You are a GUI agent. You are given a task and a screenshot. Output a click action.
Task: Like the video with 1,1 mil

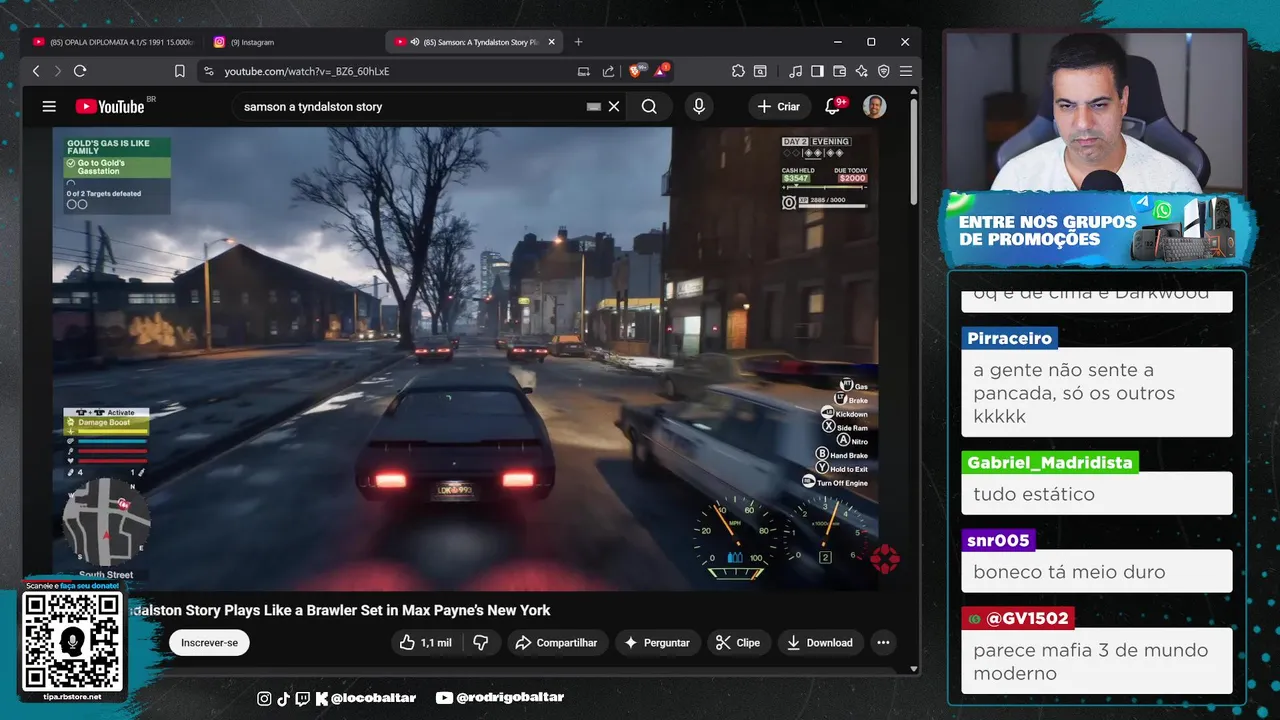tap(425, 643)
